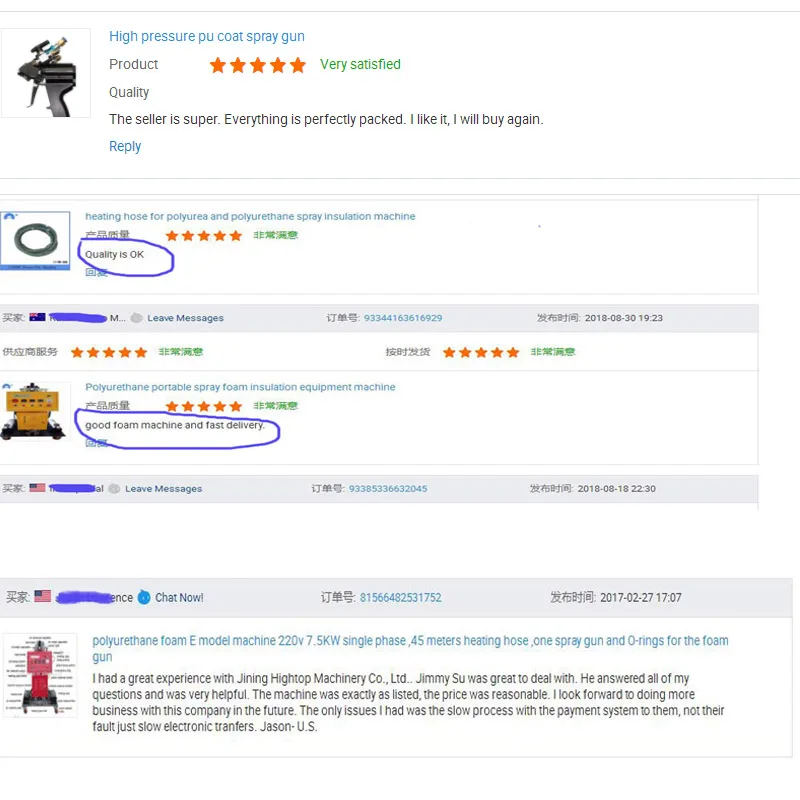Open the yellow spray foam machine thumbnail
This screenshot has height=800, width=800.
[34, 411]
